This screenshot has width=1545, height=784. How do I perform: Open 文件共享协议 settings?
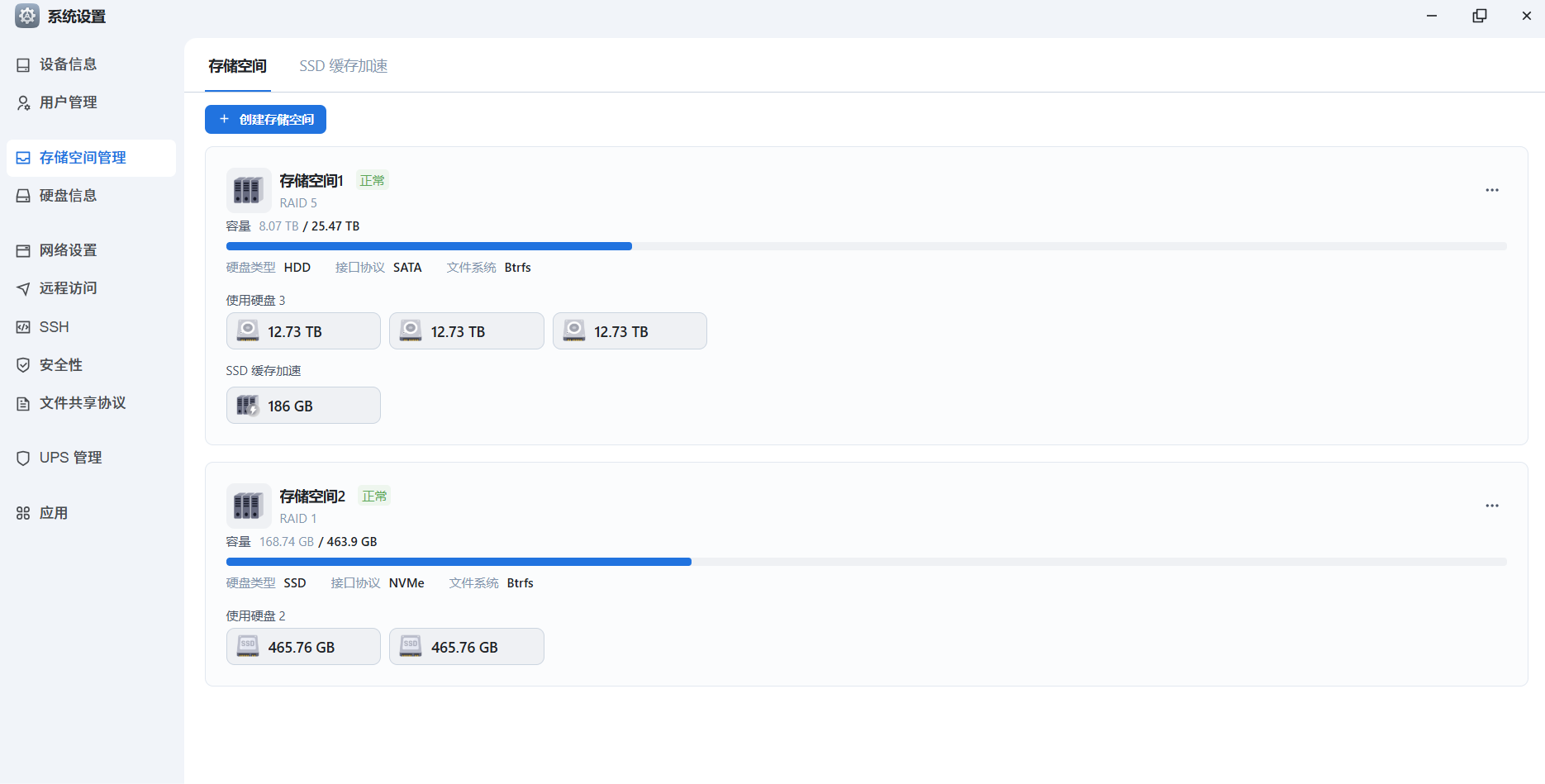click(x=82, y=403)
